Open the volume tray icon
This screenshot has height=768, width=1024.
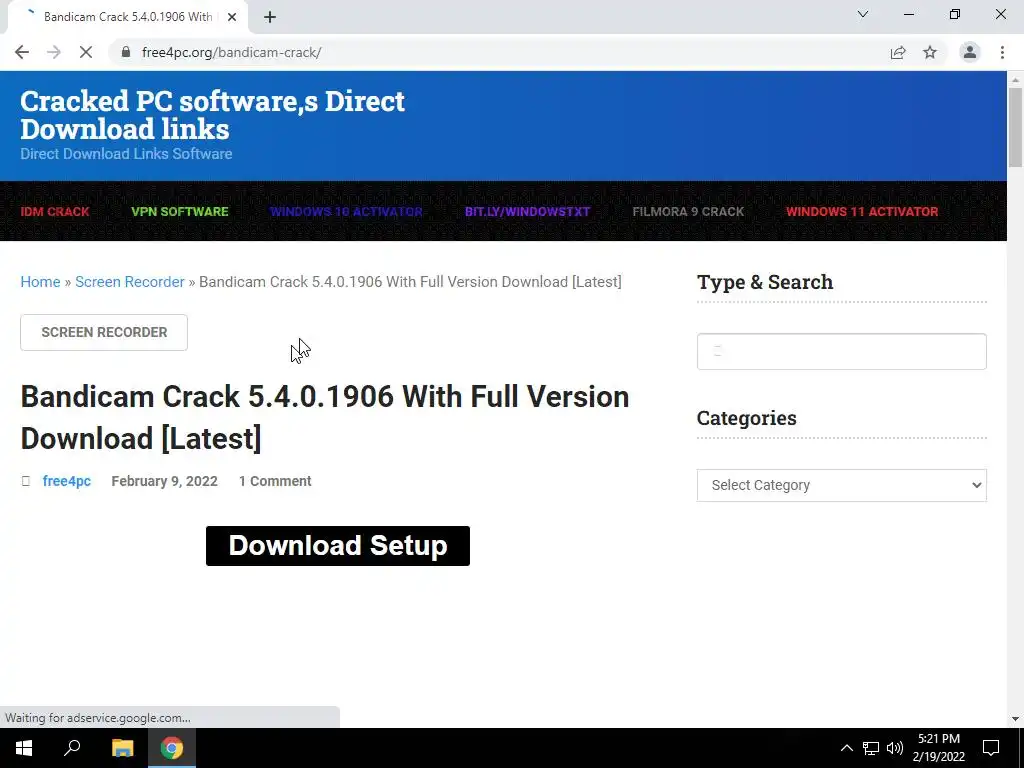[x=895, y=748]
